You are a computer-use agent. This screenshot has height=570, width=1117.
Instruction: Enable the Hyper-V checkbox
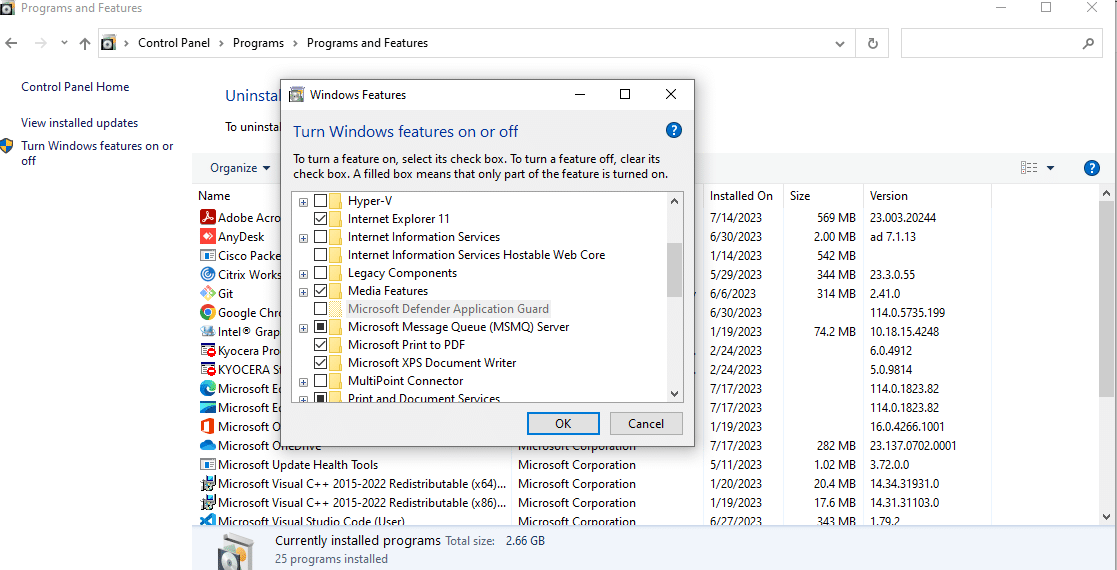click(321, 201)
